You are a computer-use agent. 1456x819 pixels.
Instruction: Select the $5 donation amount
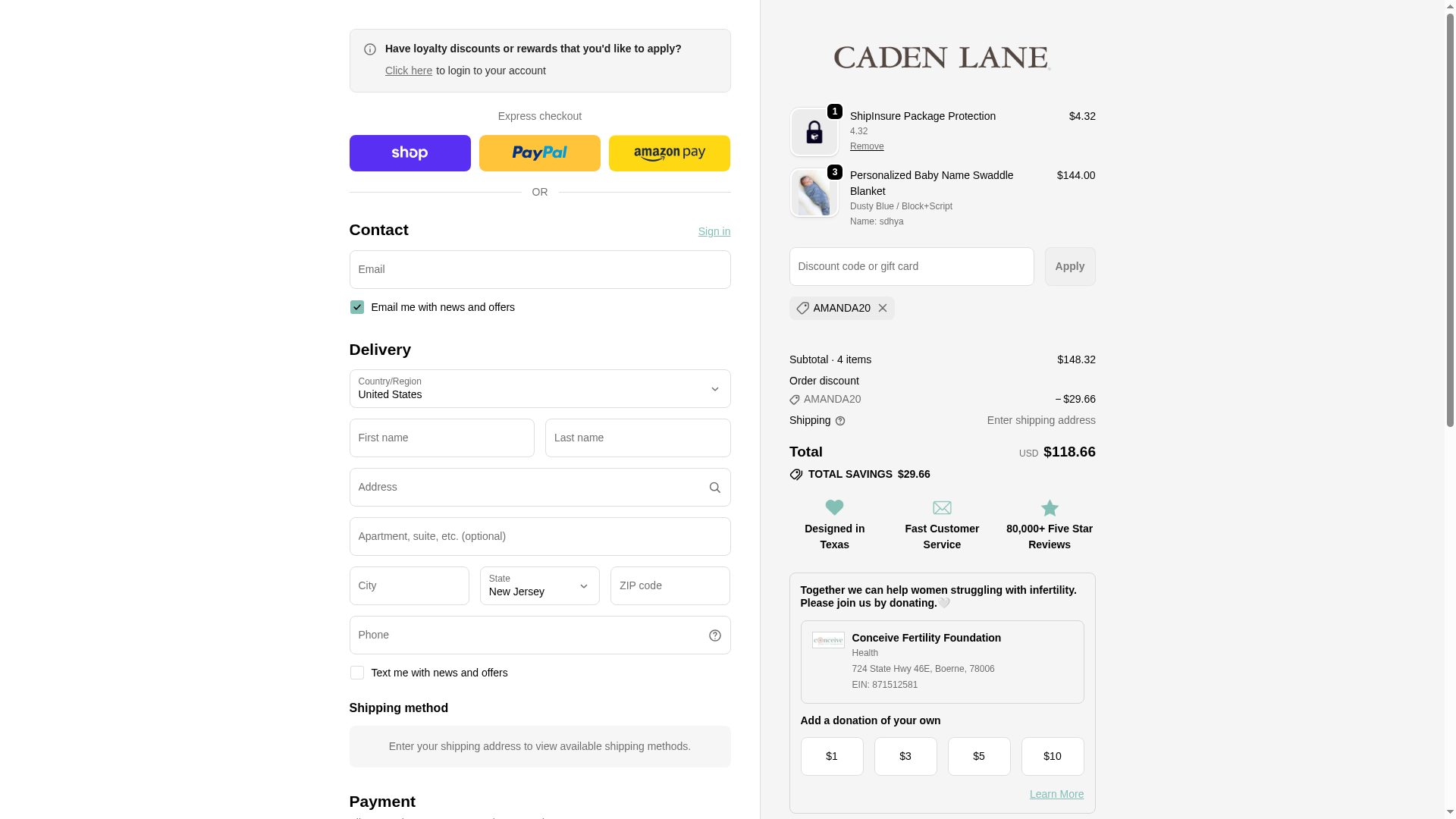click(978, 756)
